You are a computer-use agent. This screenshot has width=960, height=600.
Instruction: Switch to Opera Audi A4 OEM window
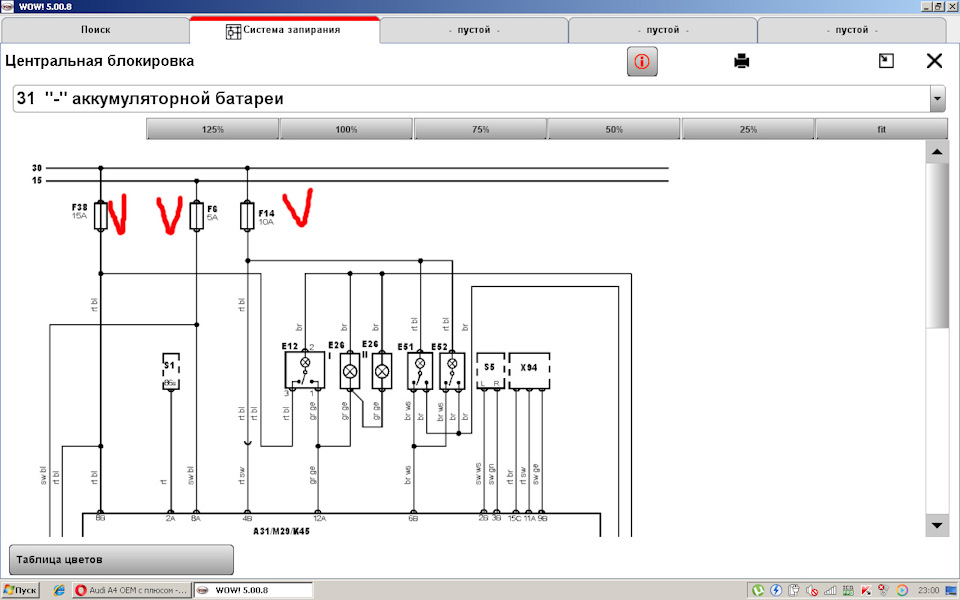(x=131, y=590)
